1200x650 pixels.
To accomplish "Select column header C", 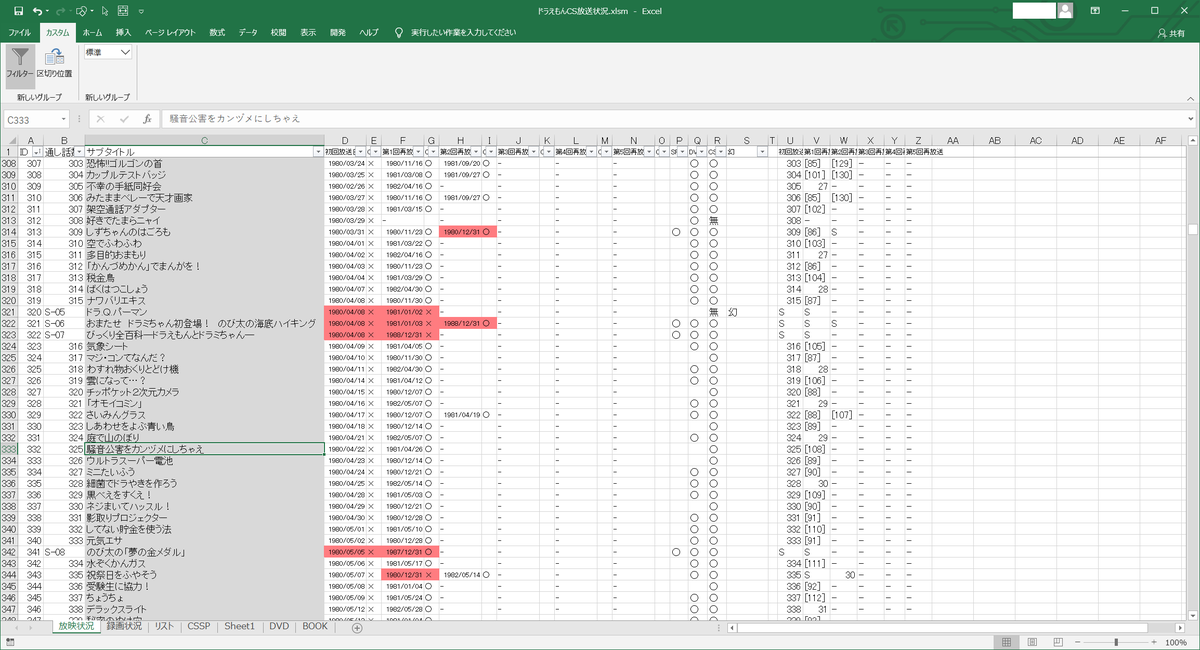I will click(205, 140).
